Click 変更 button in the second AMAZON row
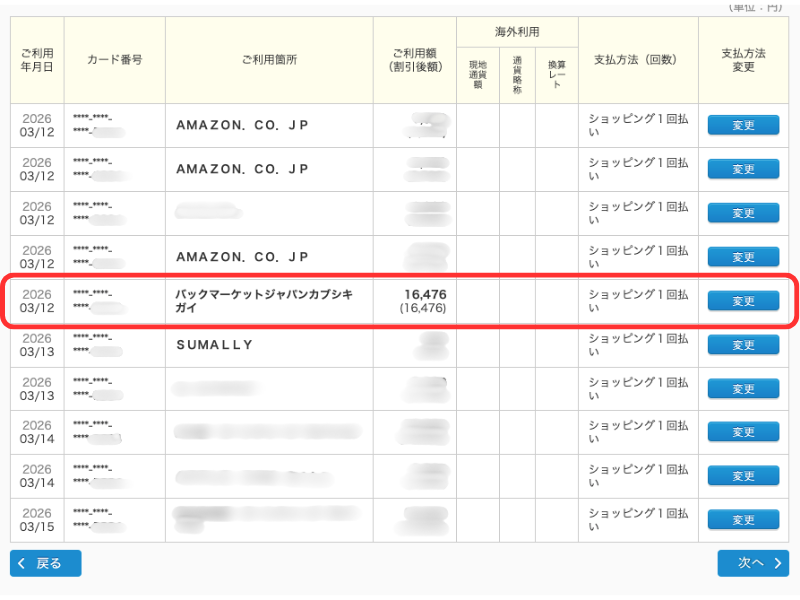The height and width of the screenshot is (600, 800). 743,169
